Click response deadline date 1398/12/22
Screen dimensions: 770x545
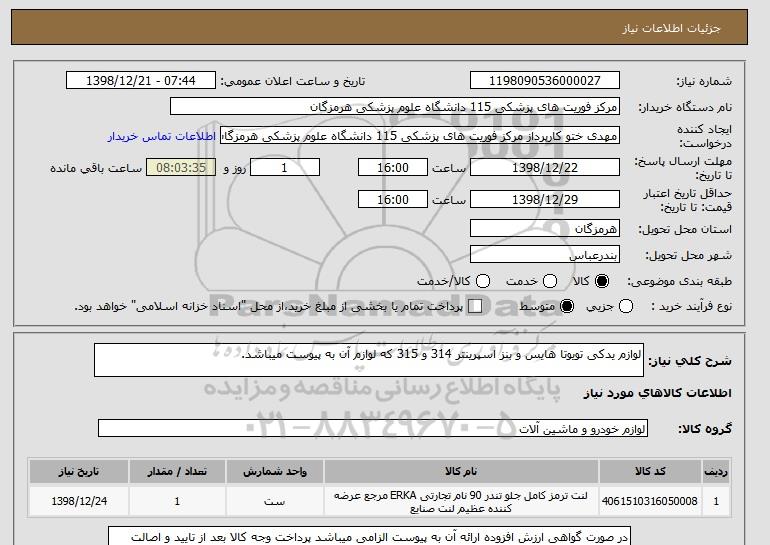pos(545,167)
